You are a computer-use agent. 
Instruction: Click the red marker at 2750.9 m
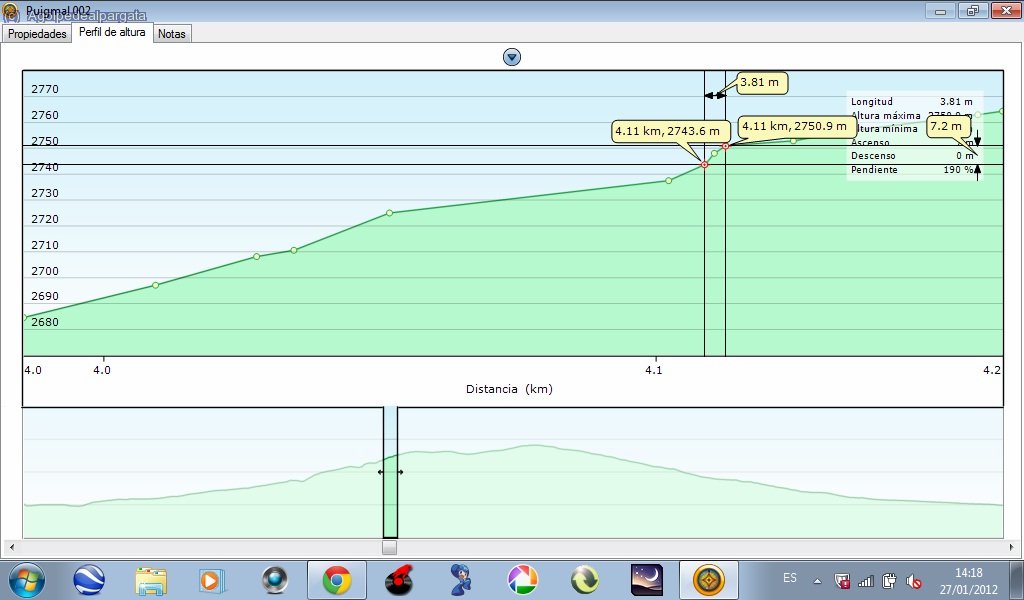coord(725,146)
